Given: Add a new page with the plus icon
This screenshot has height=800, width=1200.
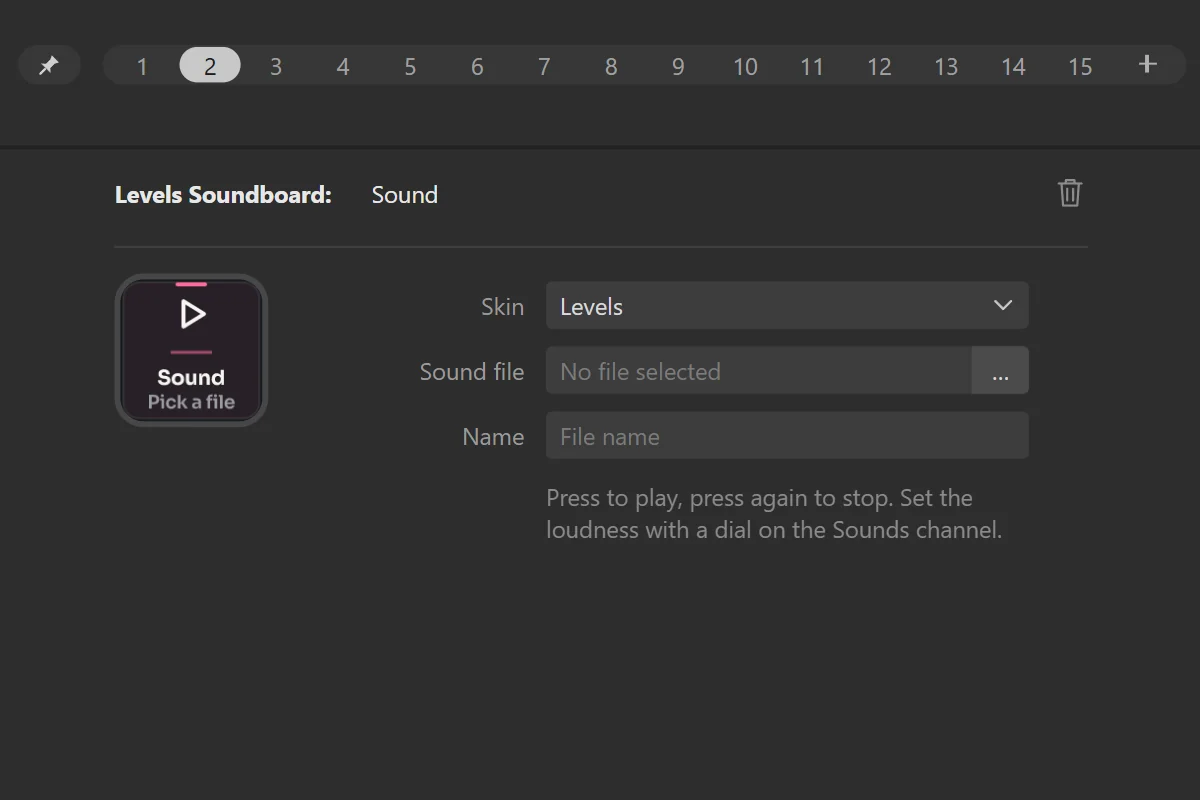Looking at the screenshot, I should (x=1147, y=65).
